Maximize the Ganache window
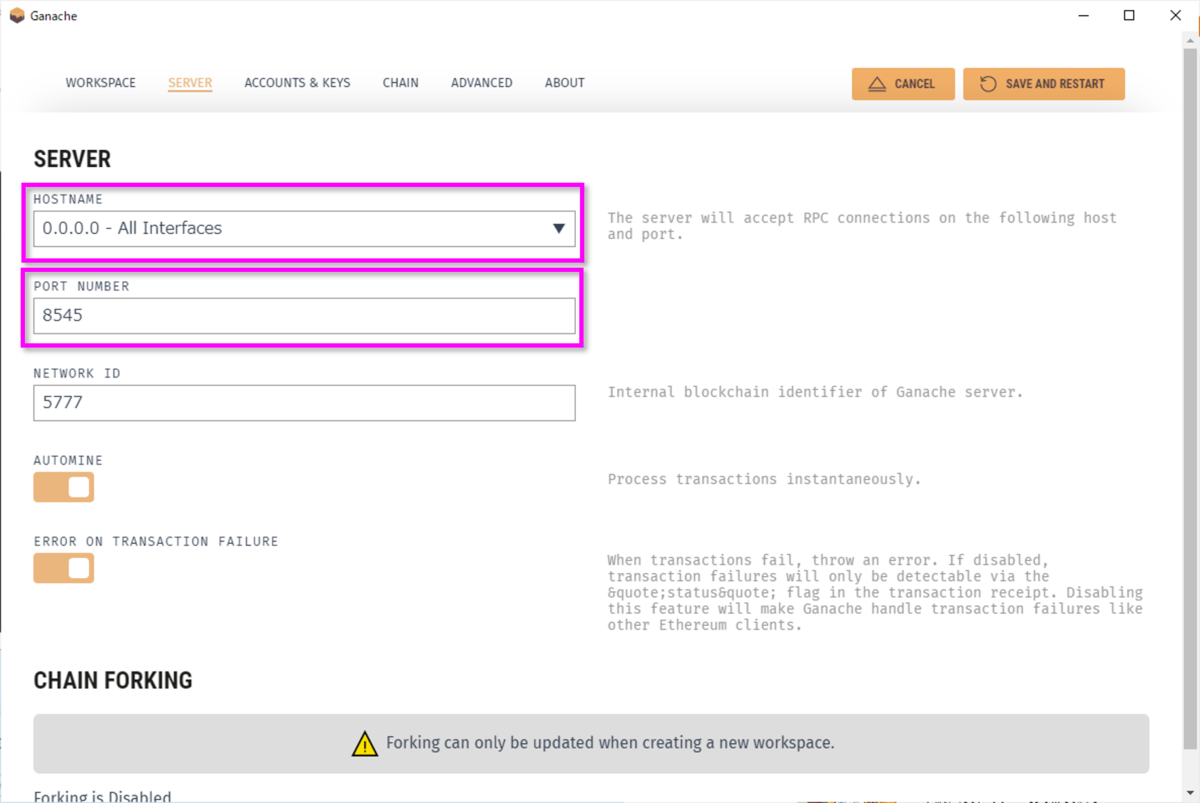 [1129, 15]
